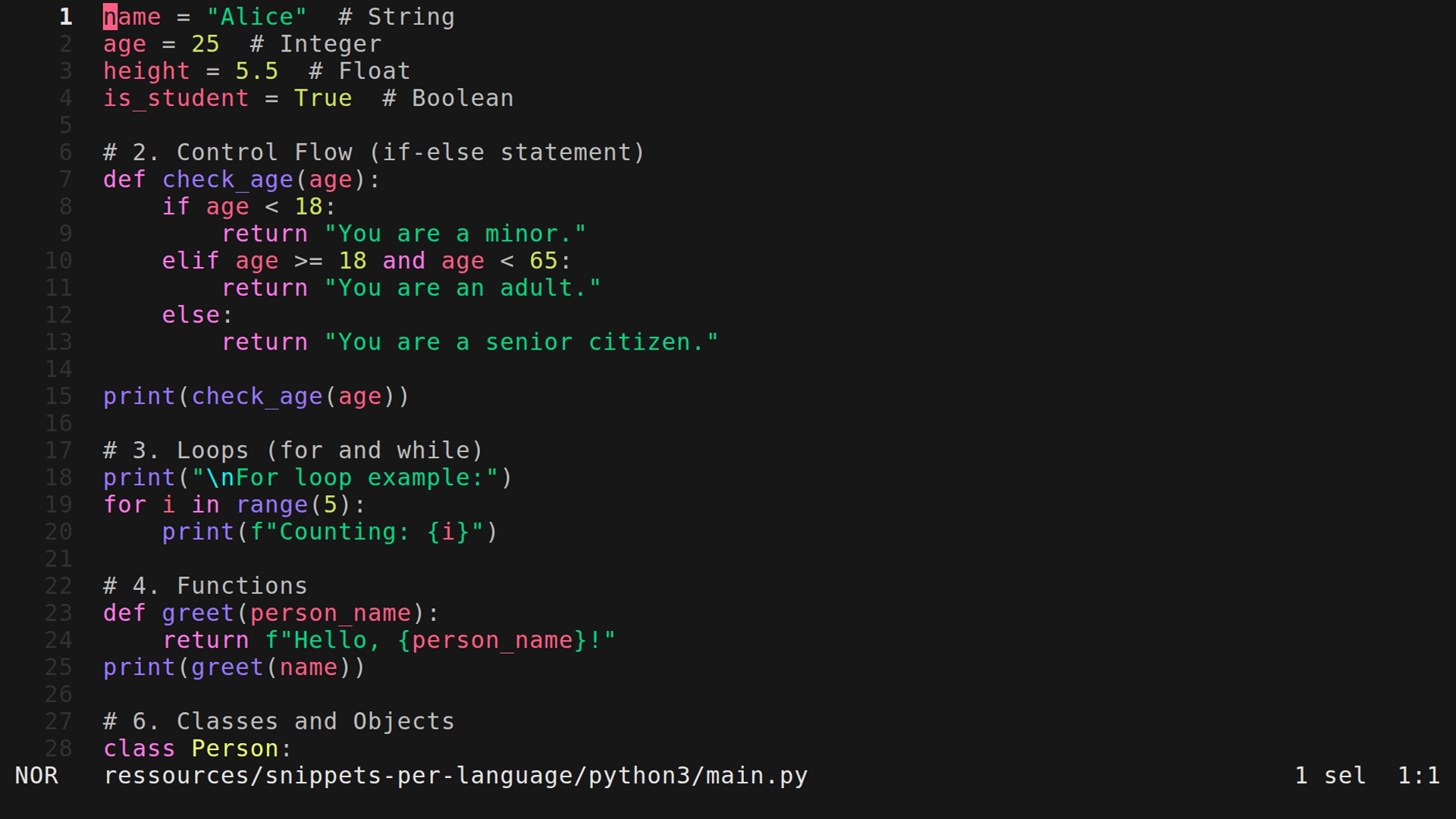Click the 'class' keyword on line 28
1456x819 pixels.
click(x=140, y=749)
